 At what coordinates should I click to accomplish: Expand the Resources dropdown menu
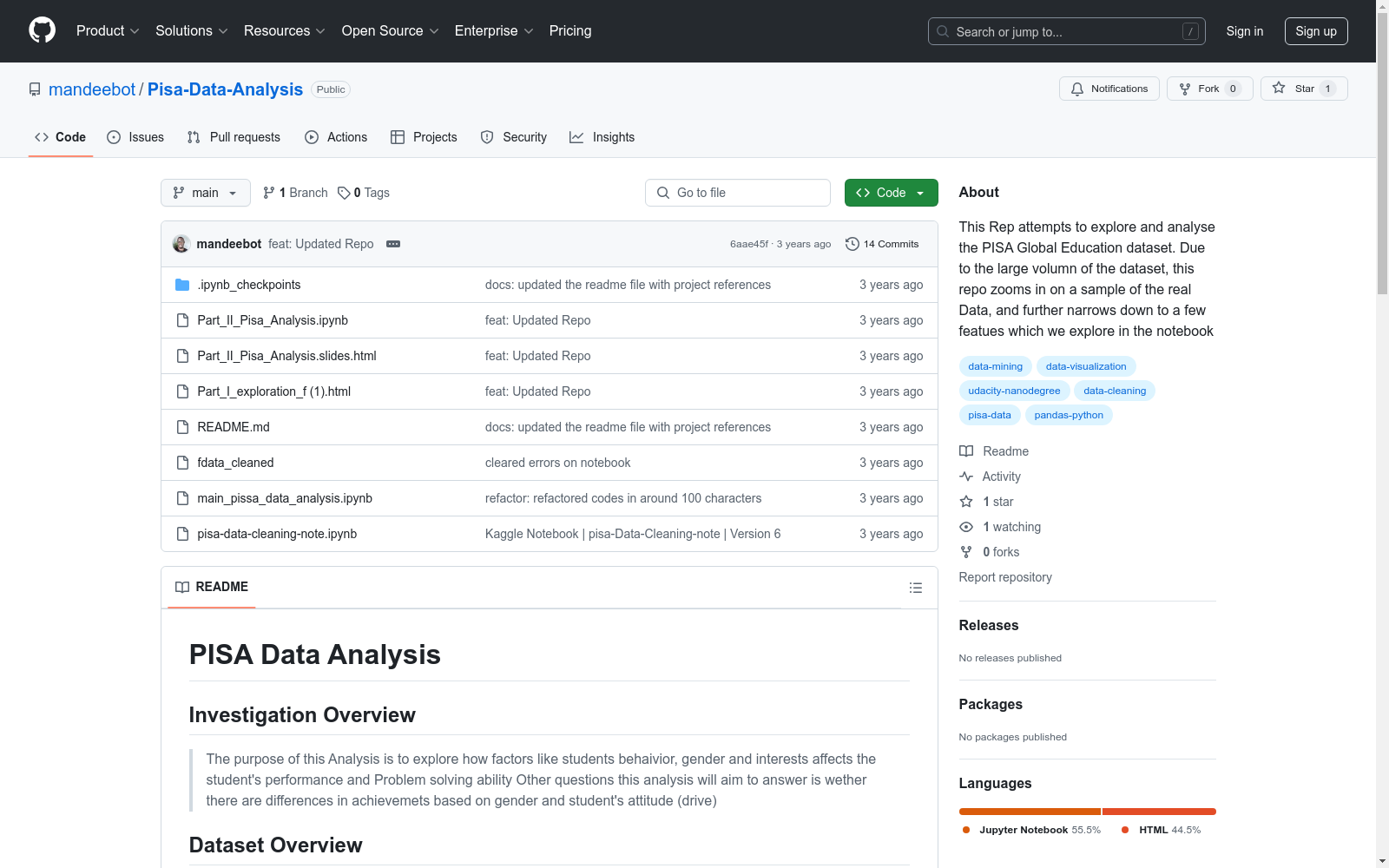[x=284, y=31]
